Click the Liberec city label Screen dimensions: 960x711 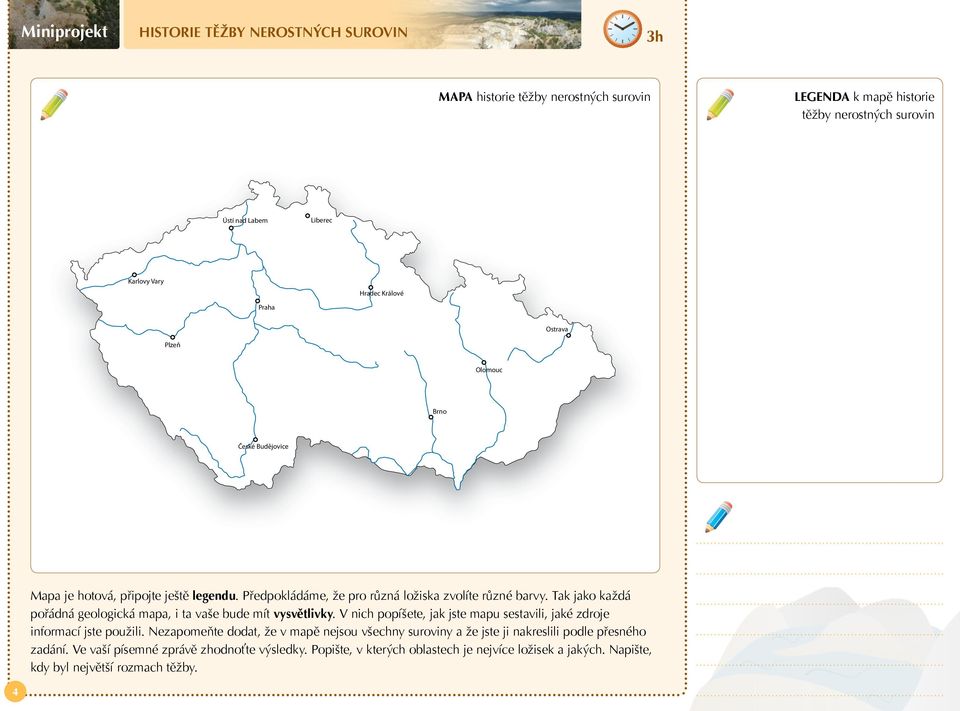point(321,220)
